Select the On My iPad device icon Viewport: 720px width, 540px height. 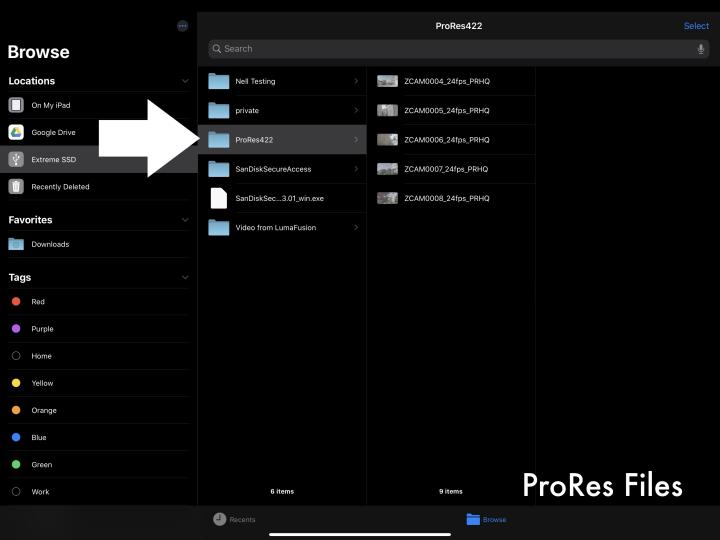coord(16,105)
